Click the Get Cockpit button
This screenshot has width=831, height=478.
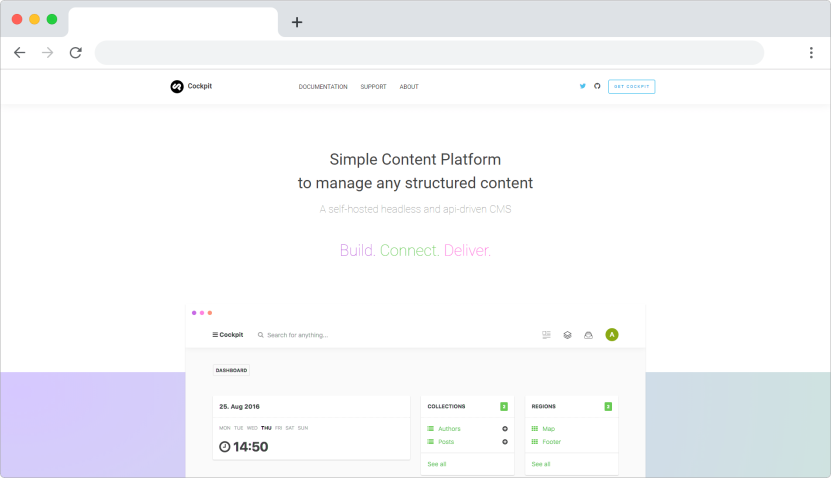631,86
